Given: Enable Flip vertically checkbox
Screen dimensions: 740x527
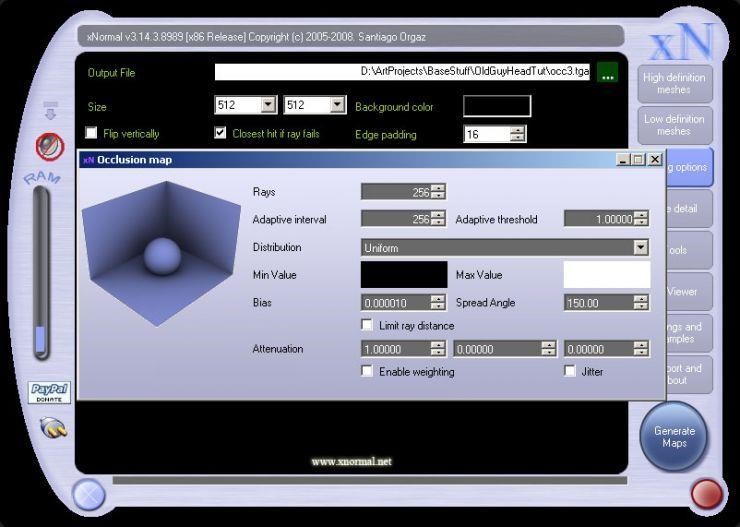Looking at the screenshot, I should point(92,133).
